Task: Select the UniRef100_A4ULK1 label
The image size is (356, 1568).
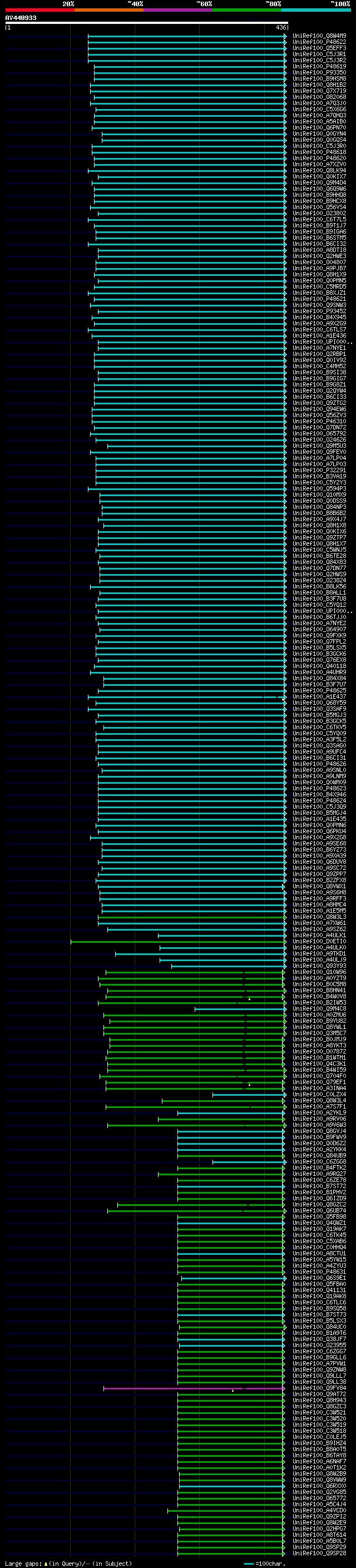Action: tap(319, 936)
